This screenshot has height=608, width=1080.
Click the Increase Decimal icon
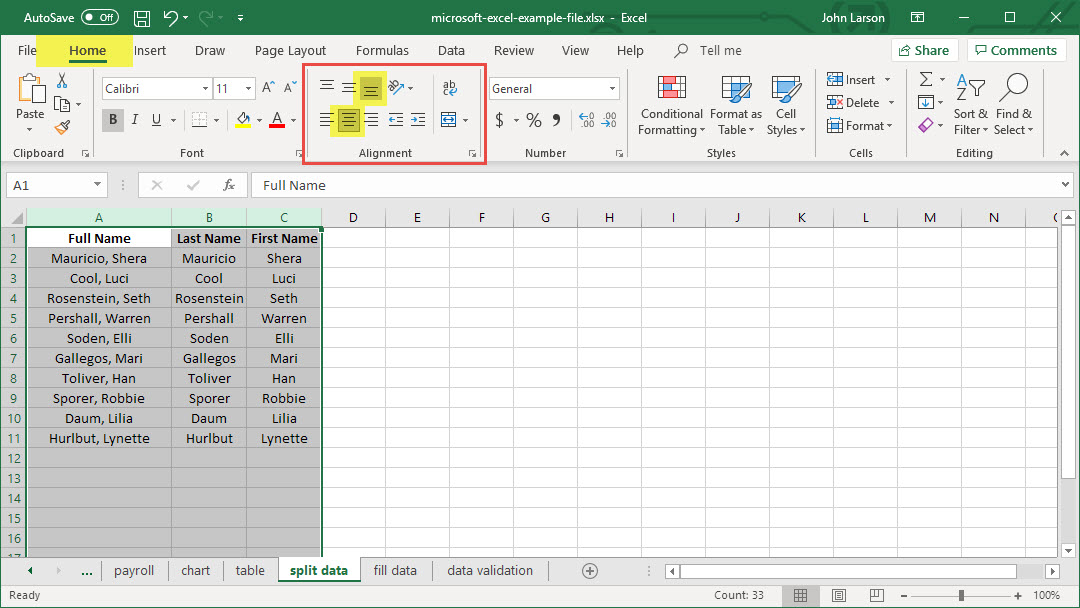(x=586, y=120)
